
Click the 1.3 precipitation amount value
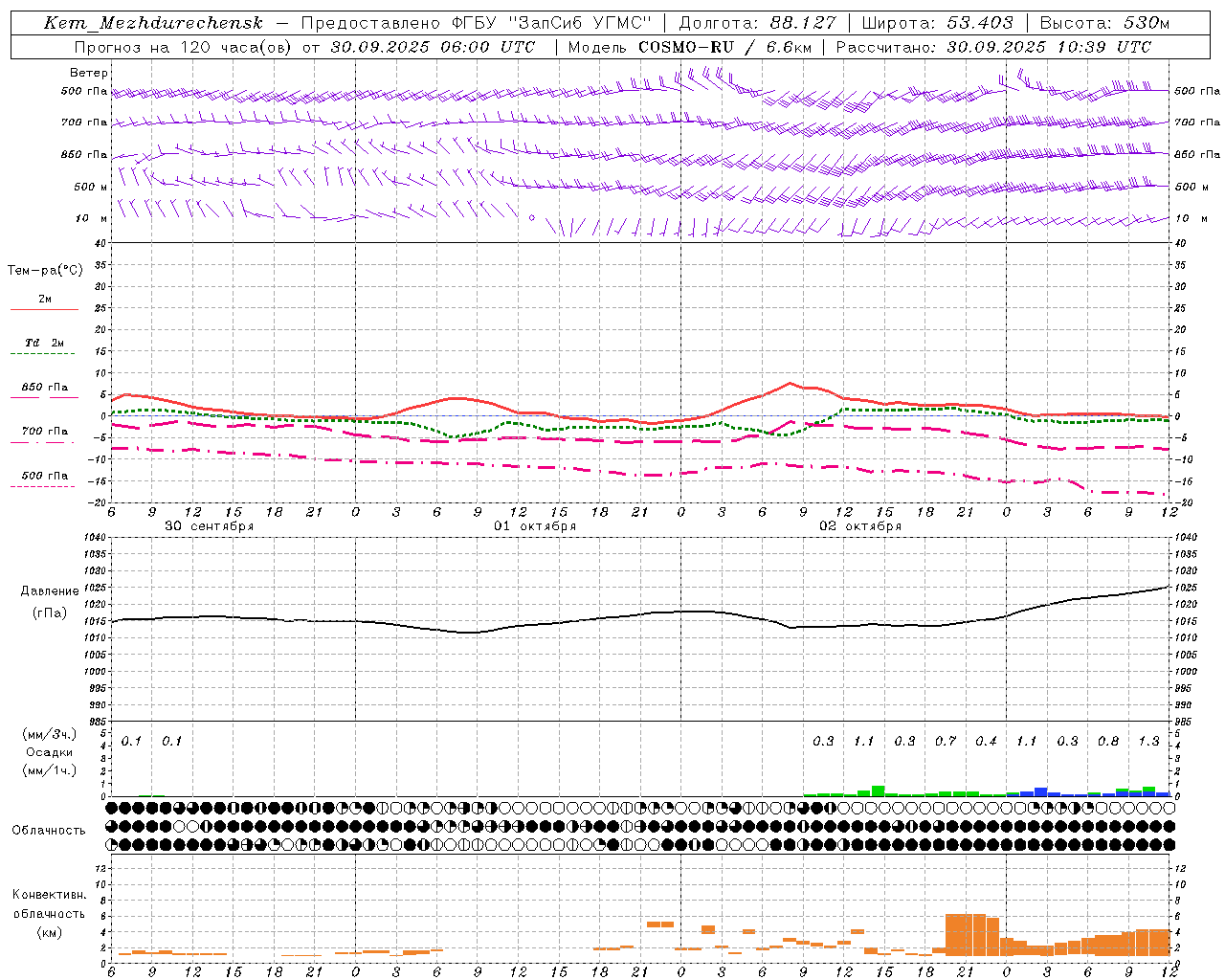coord(1148,741)
